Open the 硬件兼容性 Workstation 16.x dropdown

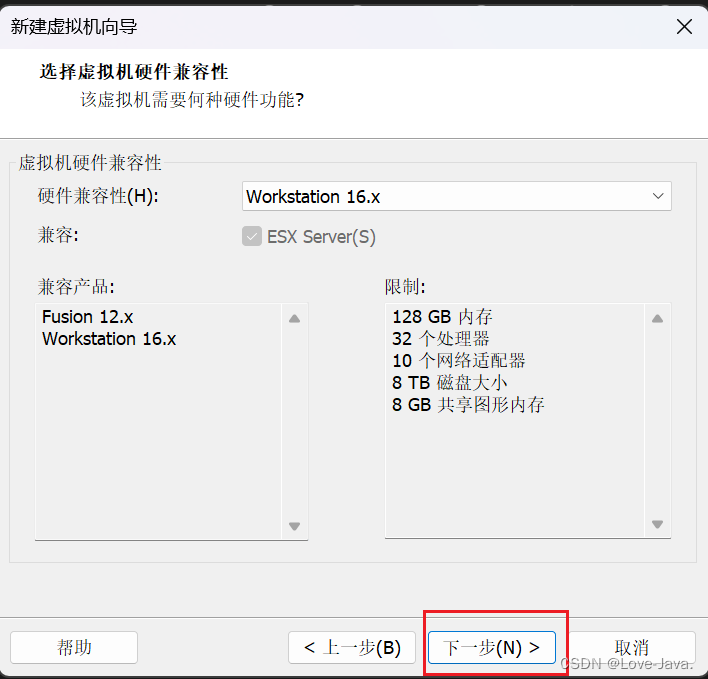[457, 196]
